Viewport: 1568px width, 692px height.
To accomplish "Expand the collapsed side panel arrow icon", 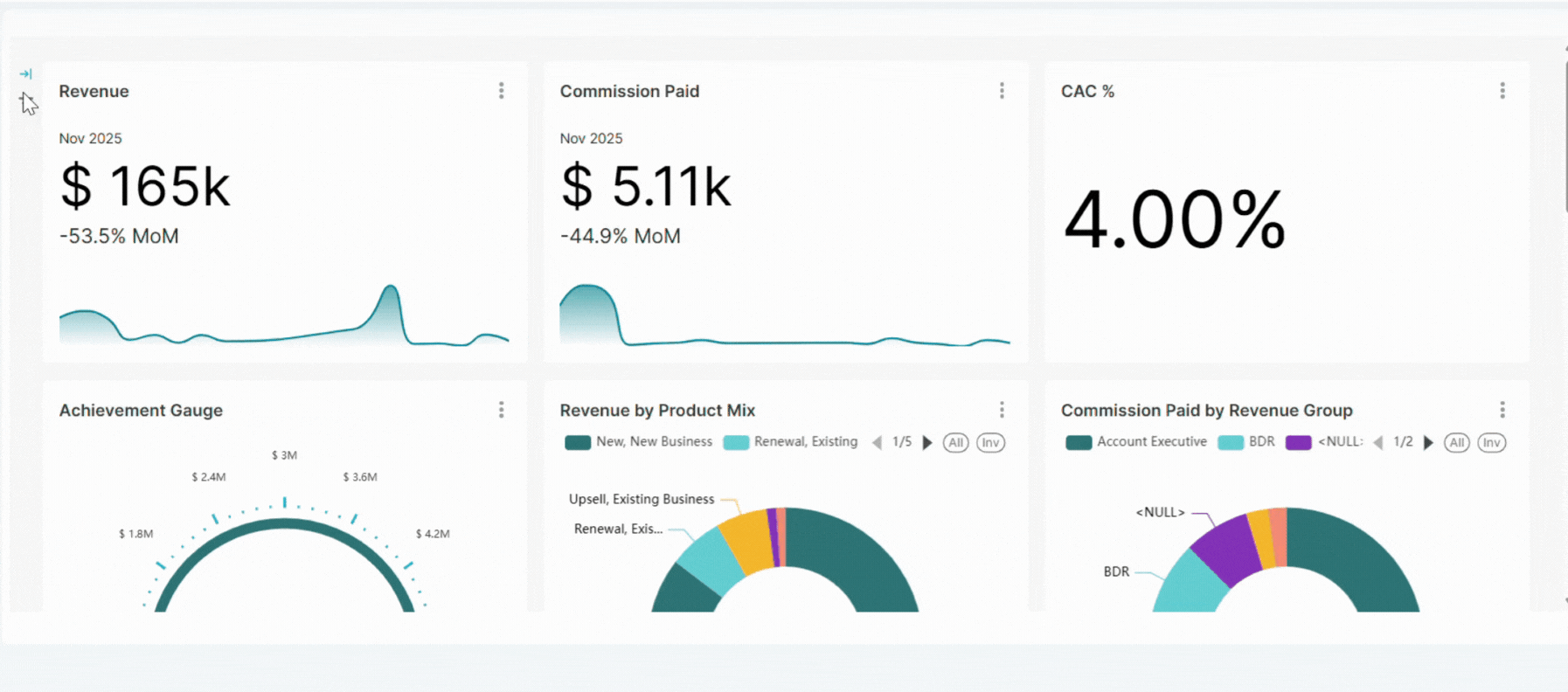I will 25,74.
